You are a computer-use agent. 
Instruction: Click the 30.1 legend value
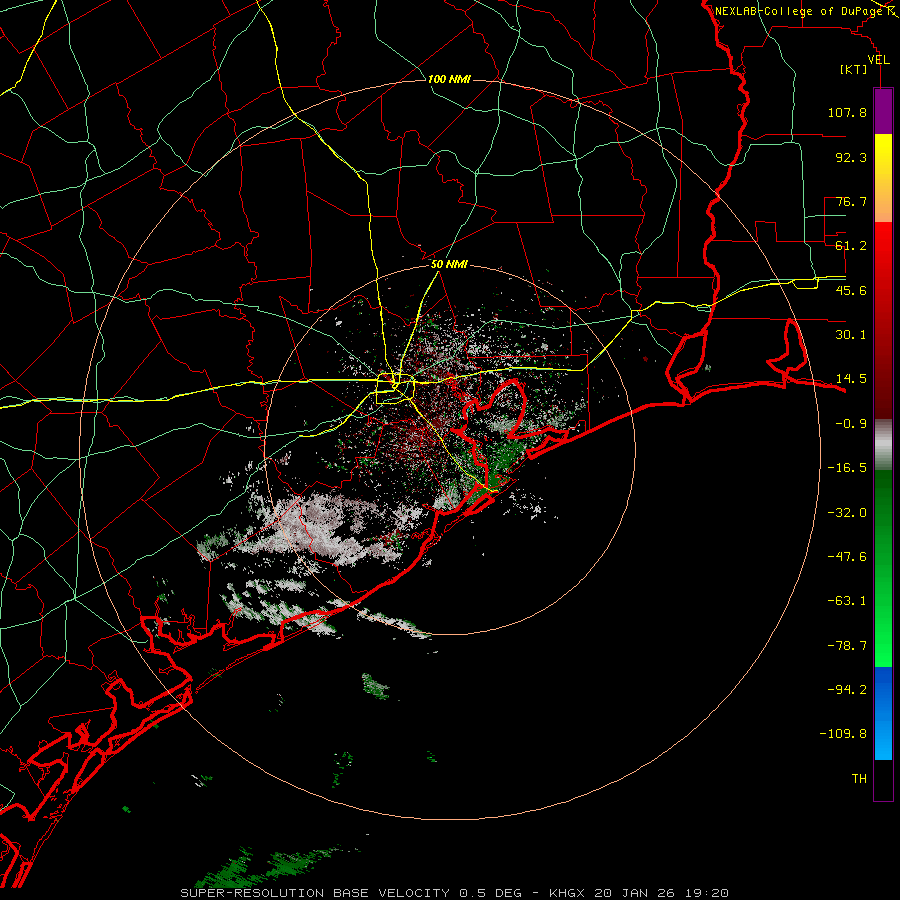pyautogui.click(x=851, y=335)
